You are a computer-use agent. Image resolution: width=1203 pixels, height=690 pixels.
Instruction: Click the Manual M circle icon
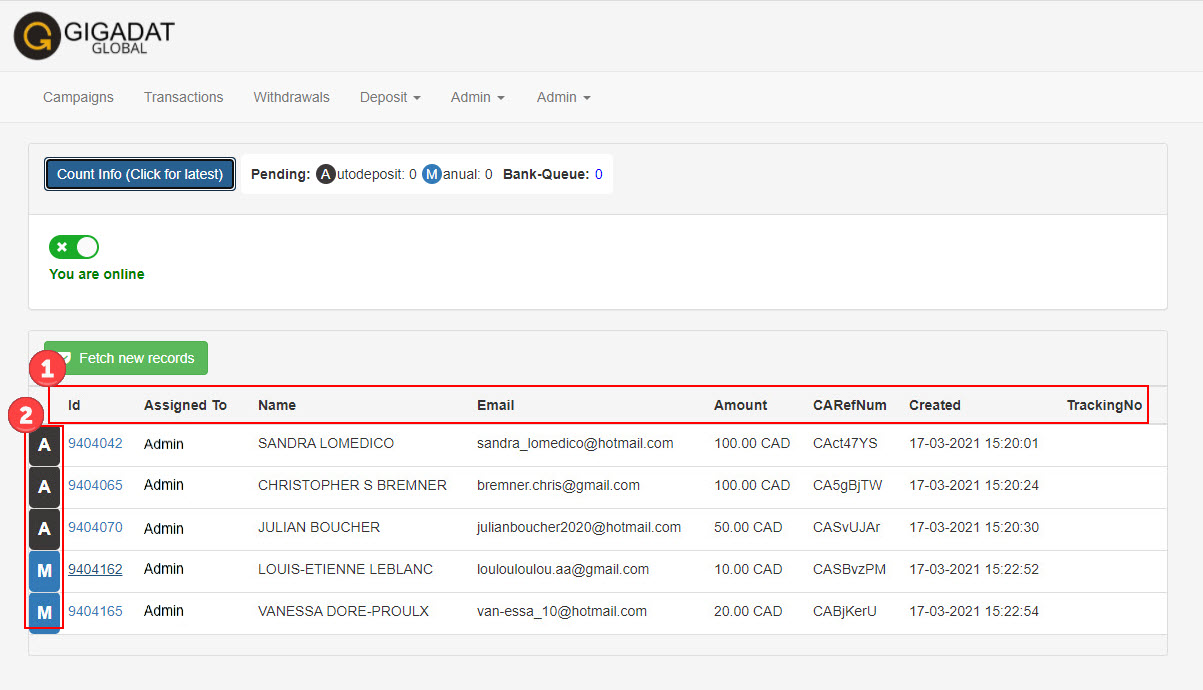pos(432,174)
